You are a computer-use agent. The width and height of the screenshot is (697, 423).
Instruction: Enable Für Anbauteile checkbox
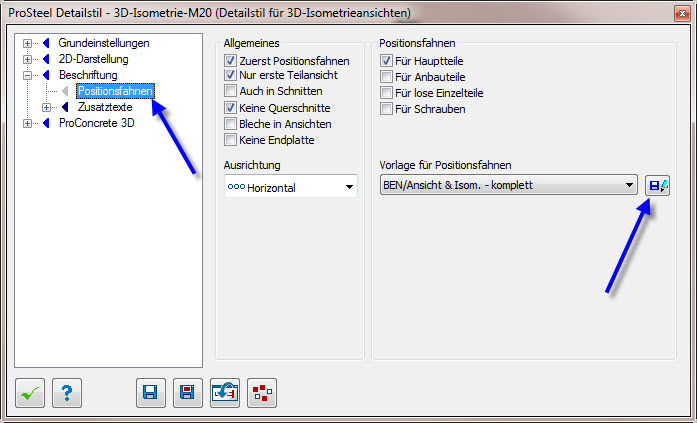tap(386, 76)
